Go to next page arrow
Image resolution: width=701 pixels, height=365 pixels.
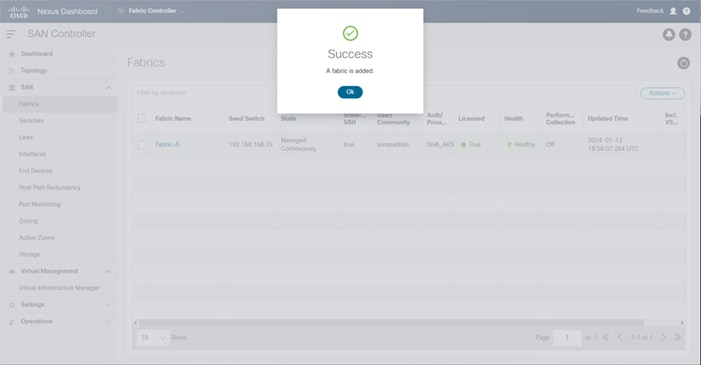click(663, 338)
